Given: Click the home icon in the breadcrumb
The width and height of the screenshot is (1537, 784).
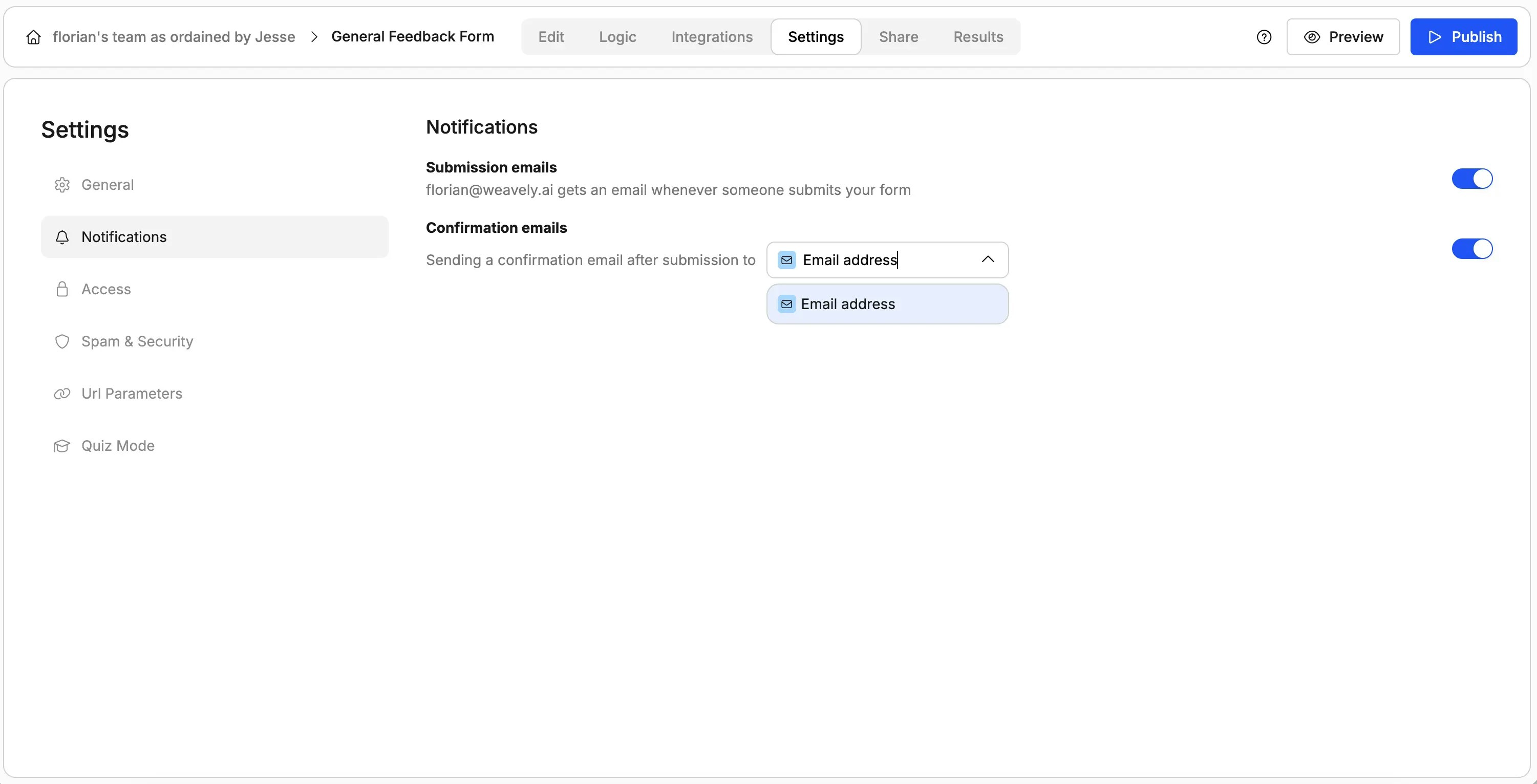Looking at the screenshot, I should 33,36.
